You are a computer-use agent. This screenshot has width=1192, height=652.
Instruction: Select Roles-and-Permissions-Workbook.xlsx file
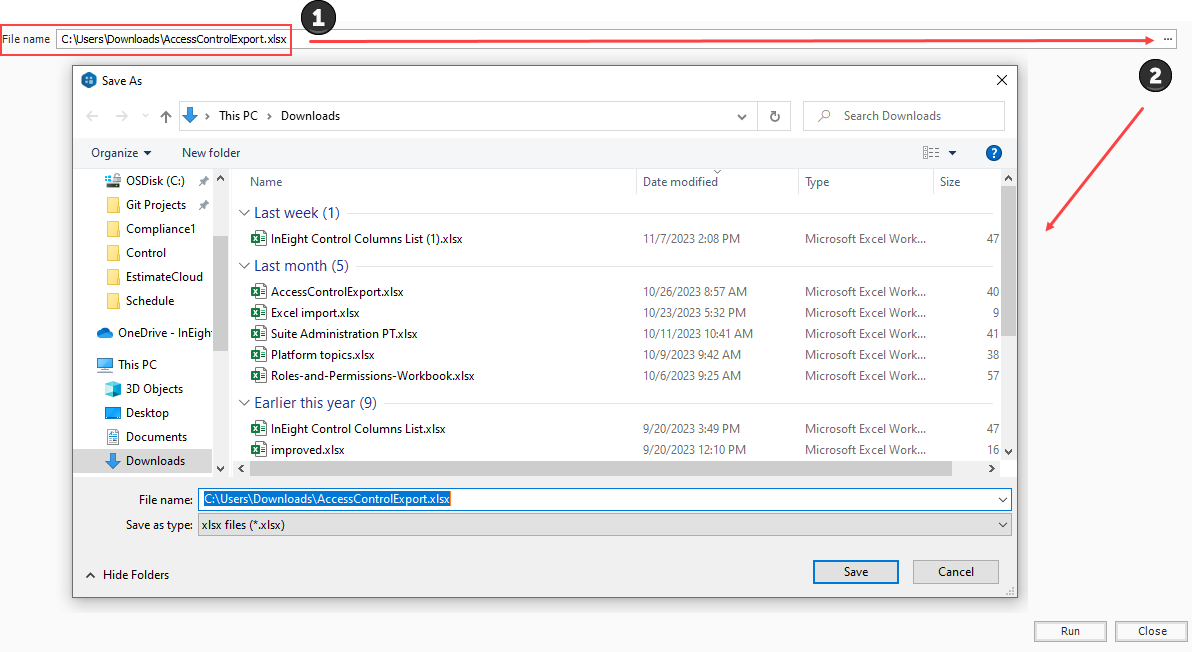372,376
